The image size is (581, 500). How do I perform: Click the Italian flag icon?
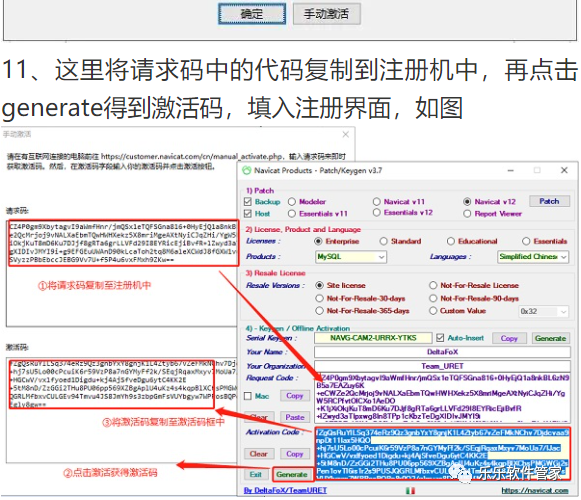coord(410,490)
